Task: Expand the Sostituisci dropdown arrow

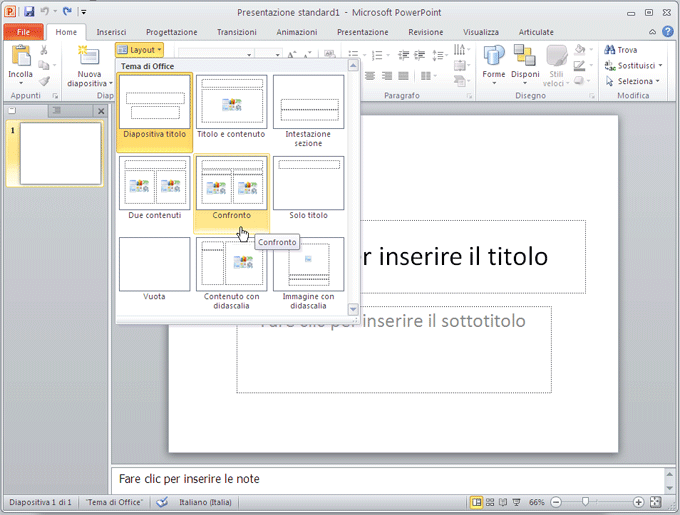Action: [x=660, y=65]
